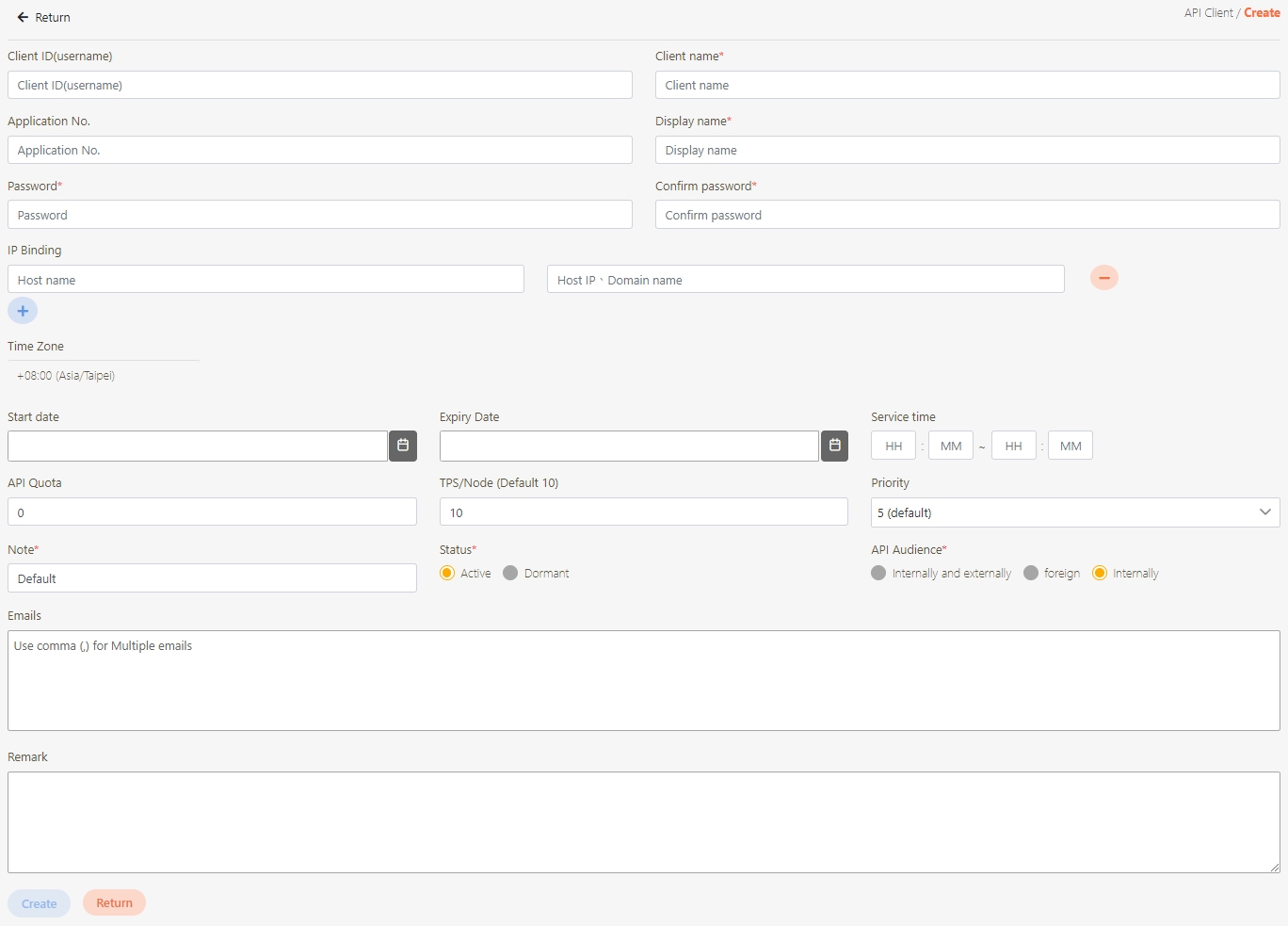The image size is (1288, 926).
Task: Grab the Remark textarea resize handle
Action: (1274, 867)
